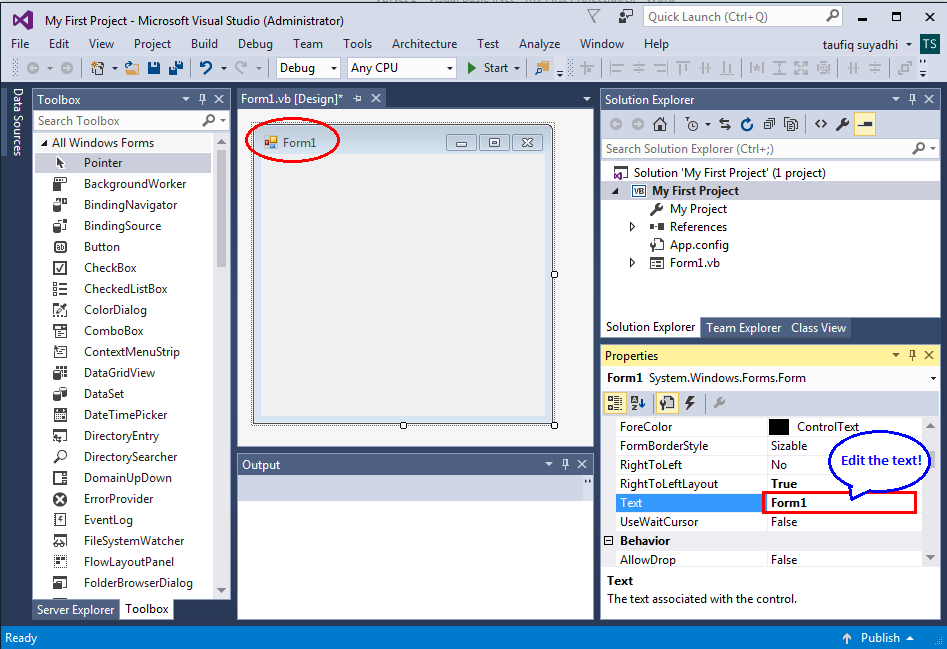The height and width of the screenshot is (649, 947).
Task: Collapse the My First Project tree node
Action: [x=615, y=191]
